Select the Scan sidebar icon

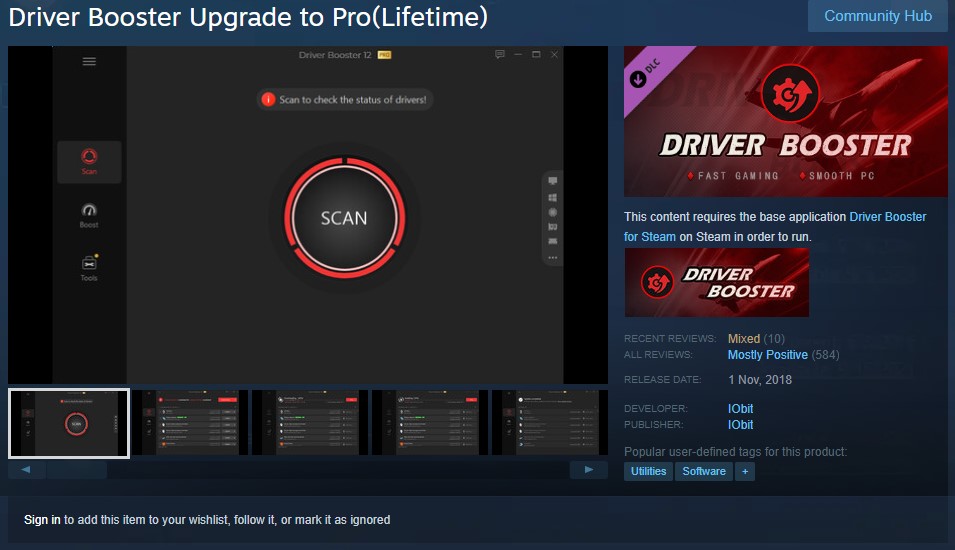89,162
